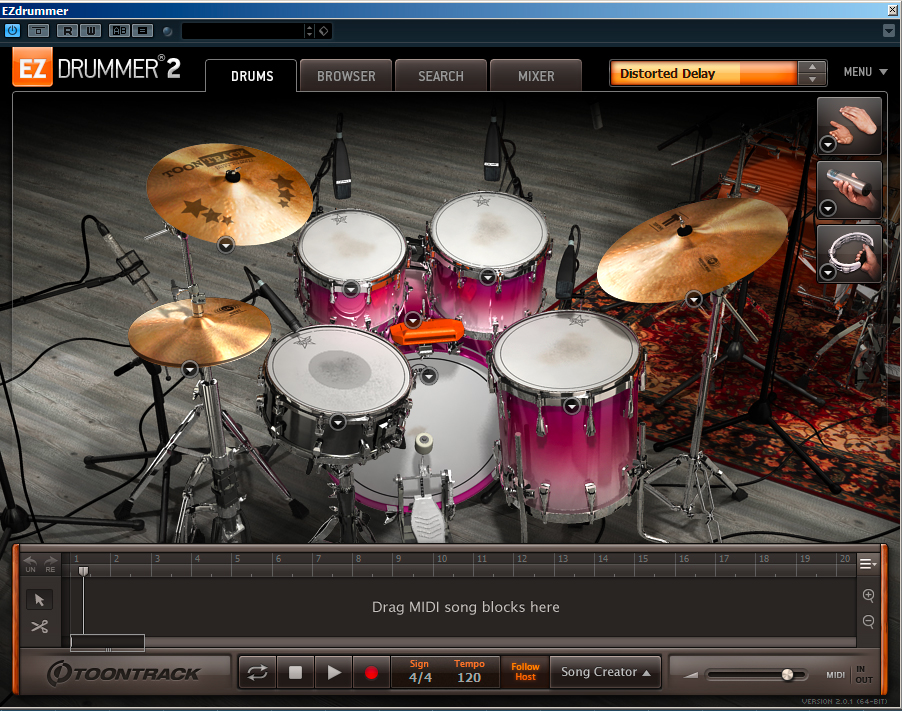Hit the snare drum head
The width and height of the screenshot is (902, 711).
[x=339, y=368]
